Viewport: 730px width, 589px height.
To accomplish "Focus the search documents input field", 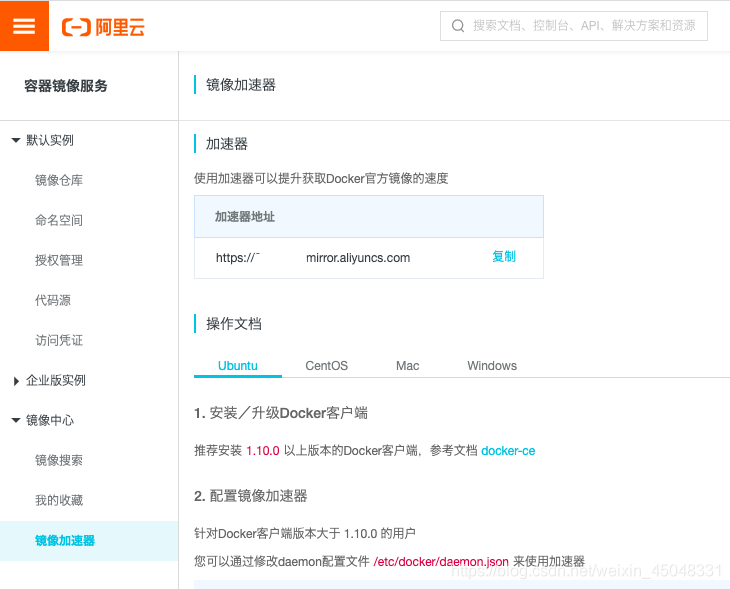I will 574,26.
